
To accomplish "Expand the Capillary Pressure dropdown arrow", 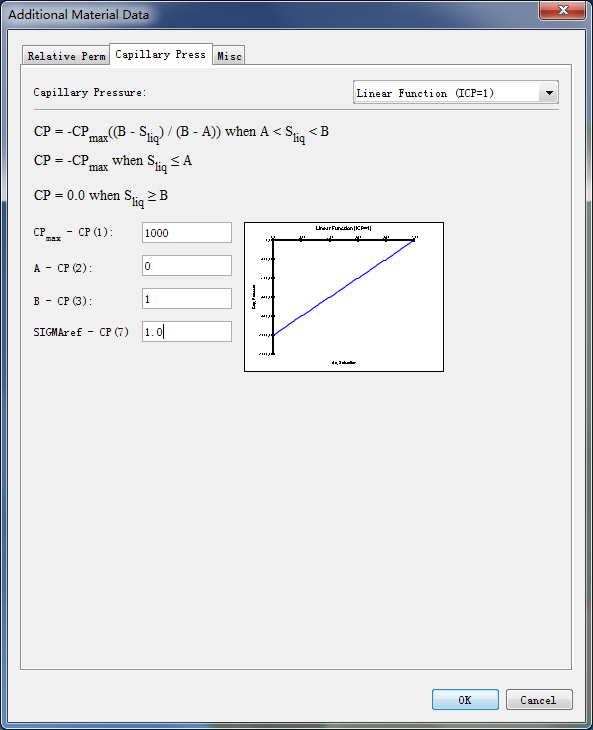I will pos(549,93).
